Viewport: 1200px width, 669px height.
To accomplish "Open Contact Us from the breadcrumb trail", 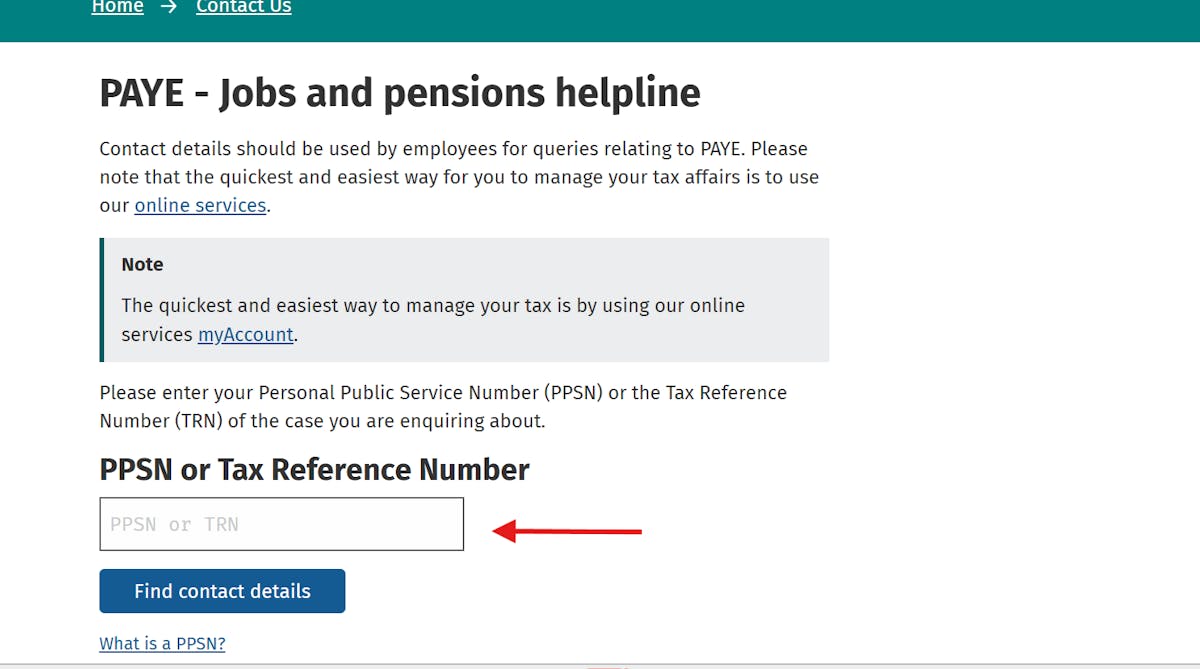I will click(243, 7).
